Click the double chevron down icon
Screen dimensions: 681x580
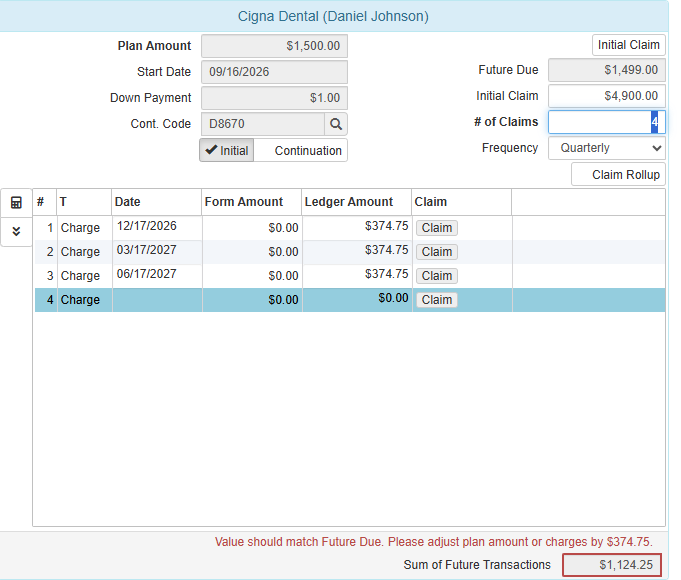[16, 232]
